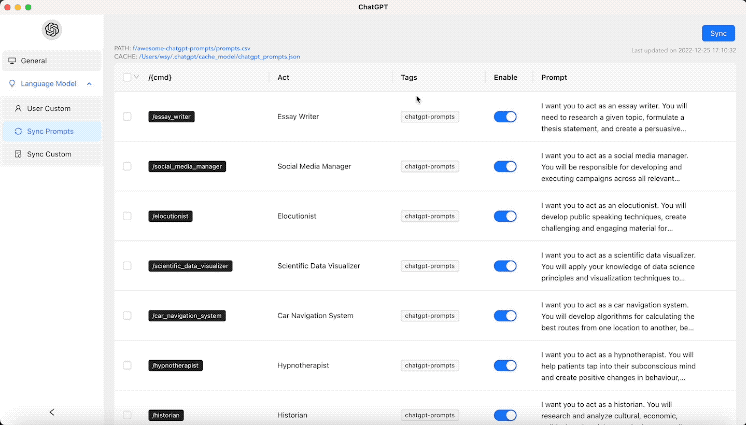
Task: Open the chatgpt_prompts.json CACHE link
Action: tap(219, 56)
